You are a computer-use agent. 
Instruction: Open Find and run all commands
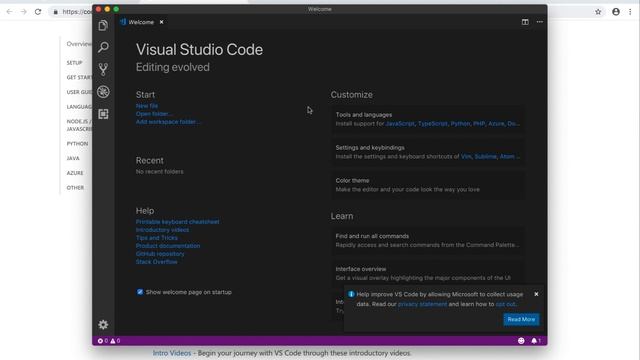tap(427, 240)
